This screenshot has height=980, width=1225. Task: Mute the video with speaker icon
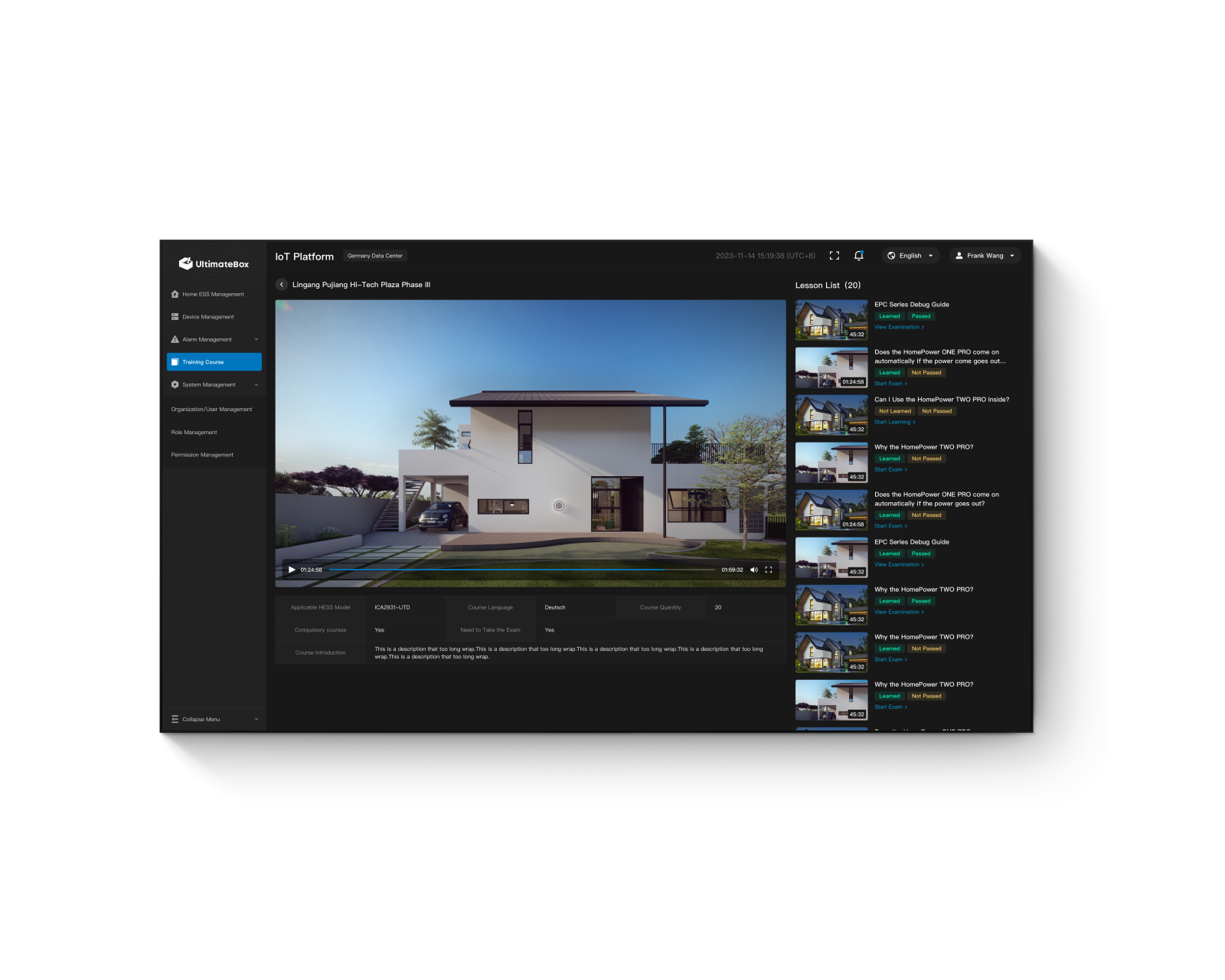pyautogui.click(x=754, y=570)
